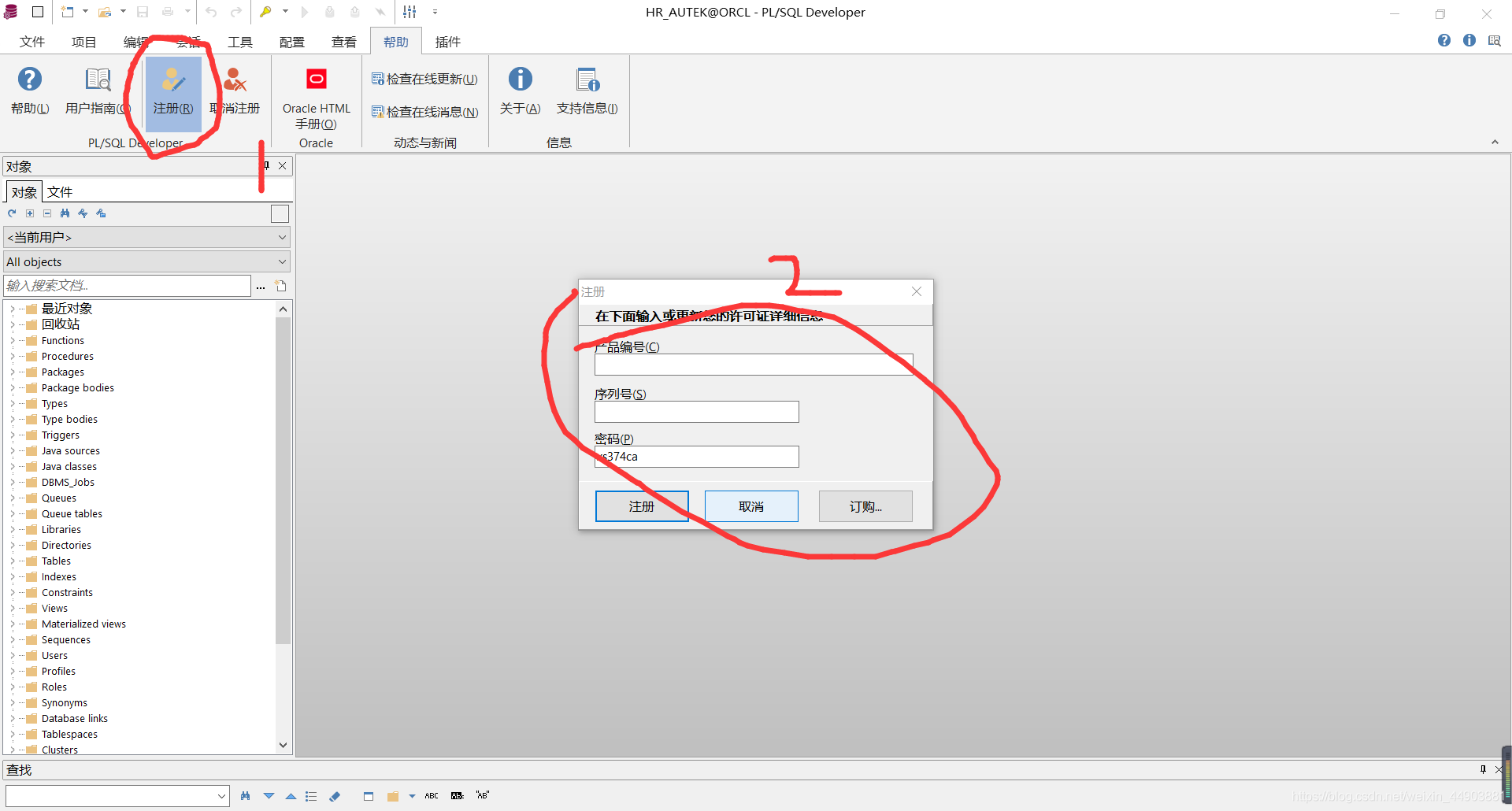Open the 插件 menu
Screen dimensions: 1512x811
point(448,42)
